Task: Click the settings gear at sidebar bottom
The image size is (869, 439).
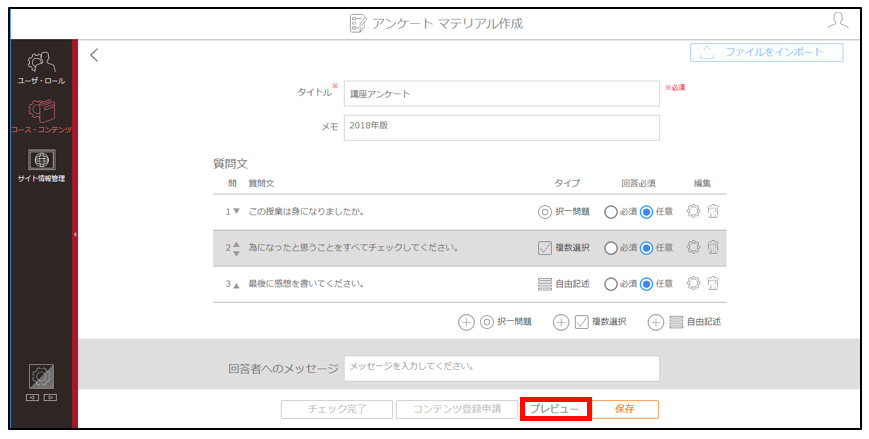Action: point(42,377)
